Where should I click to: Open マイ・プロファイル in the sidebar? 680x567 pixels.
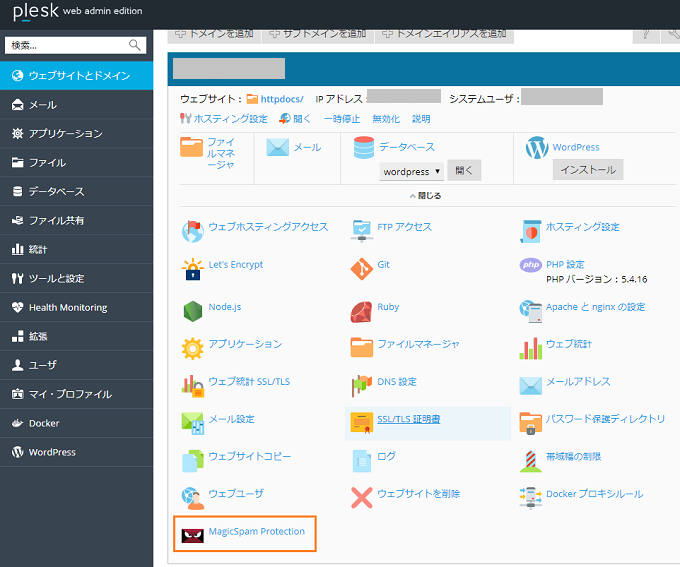76,394
